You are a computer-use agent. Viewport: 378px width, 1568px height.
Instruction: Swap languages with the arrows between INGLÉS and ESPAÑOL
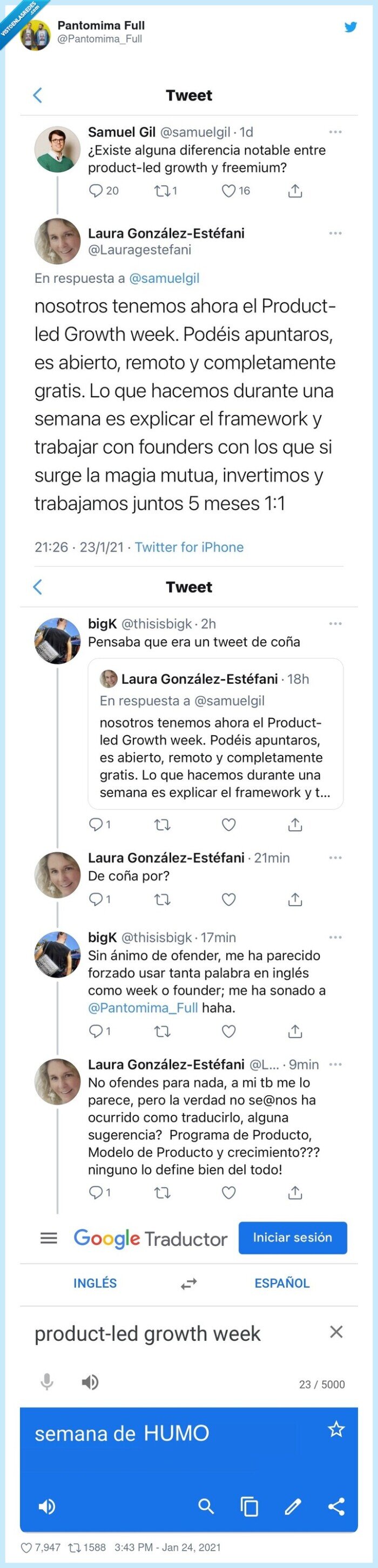point(188,1282)
